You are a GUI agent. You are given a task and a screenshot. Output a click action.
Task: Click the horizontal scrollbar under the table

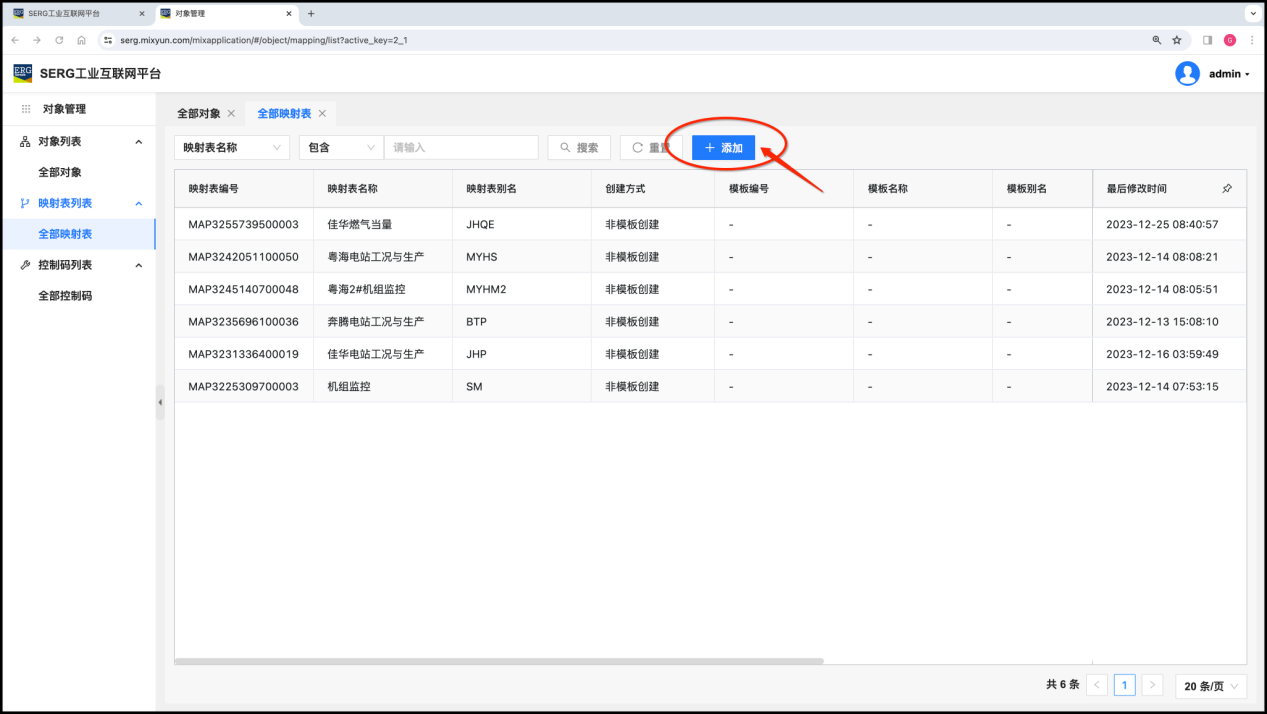click(x=498, y=661)
